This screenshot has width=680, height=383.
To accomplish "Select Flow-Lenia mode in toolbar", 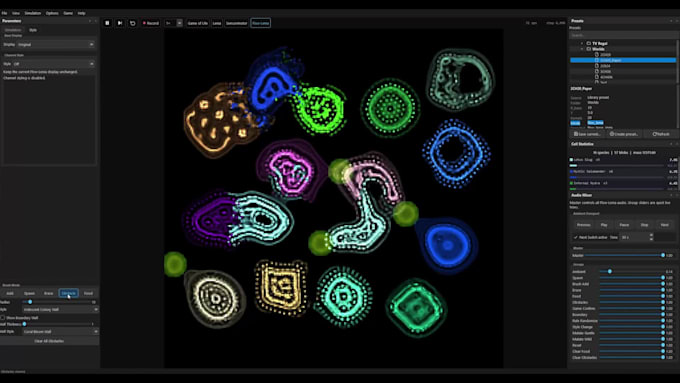I will [261, 23].
